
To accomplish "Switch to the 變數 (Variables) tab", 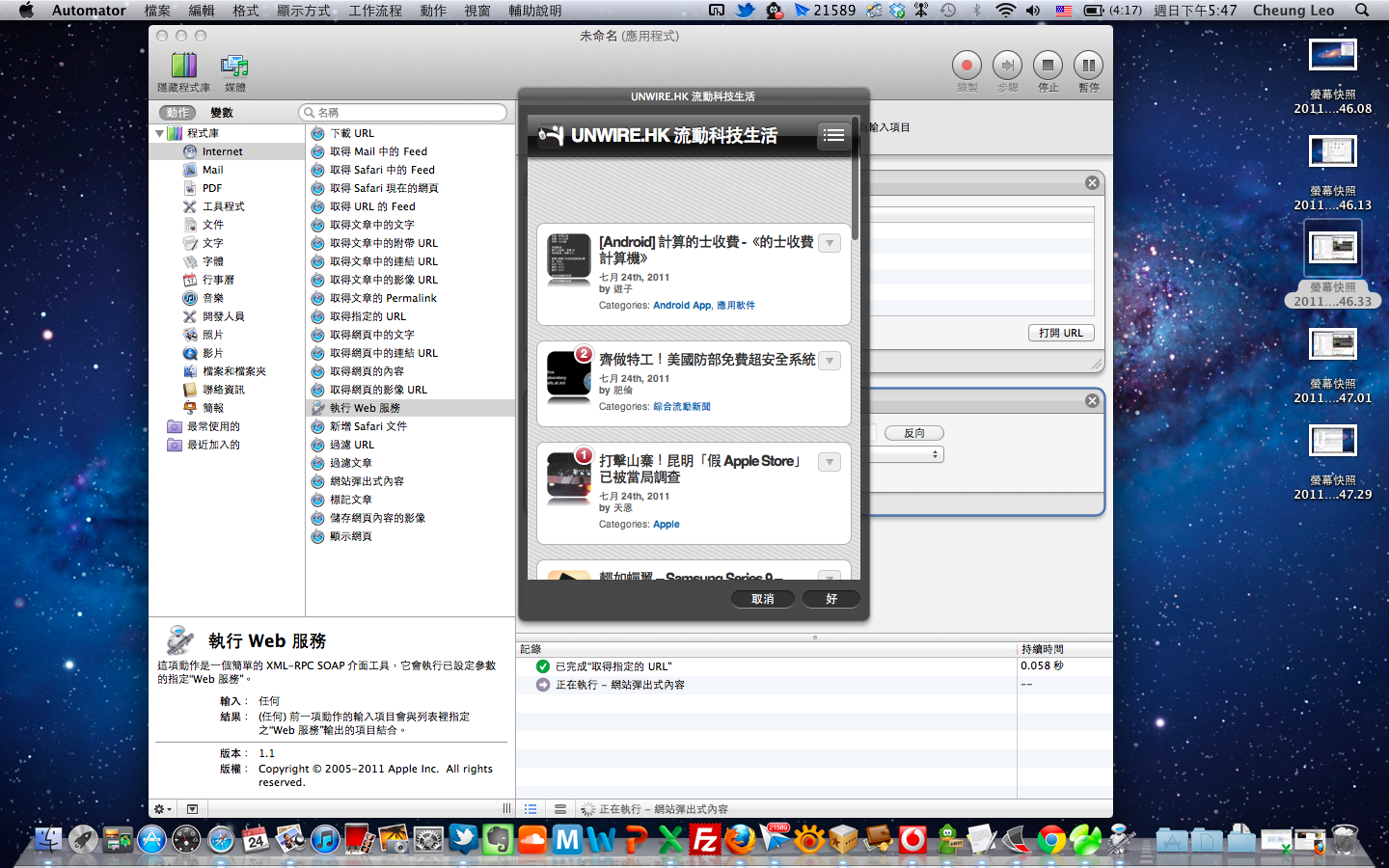I will coord(222,113).
